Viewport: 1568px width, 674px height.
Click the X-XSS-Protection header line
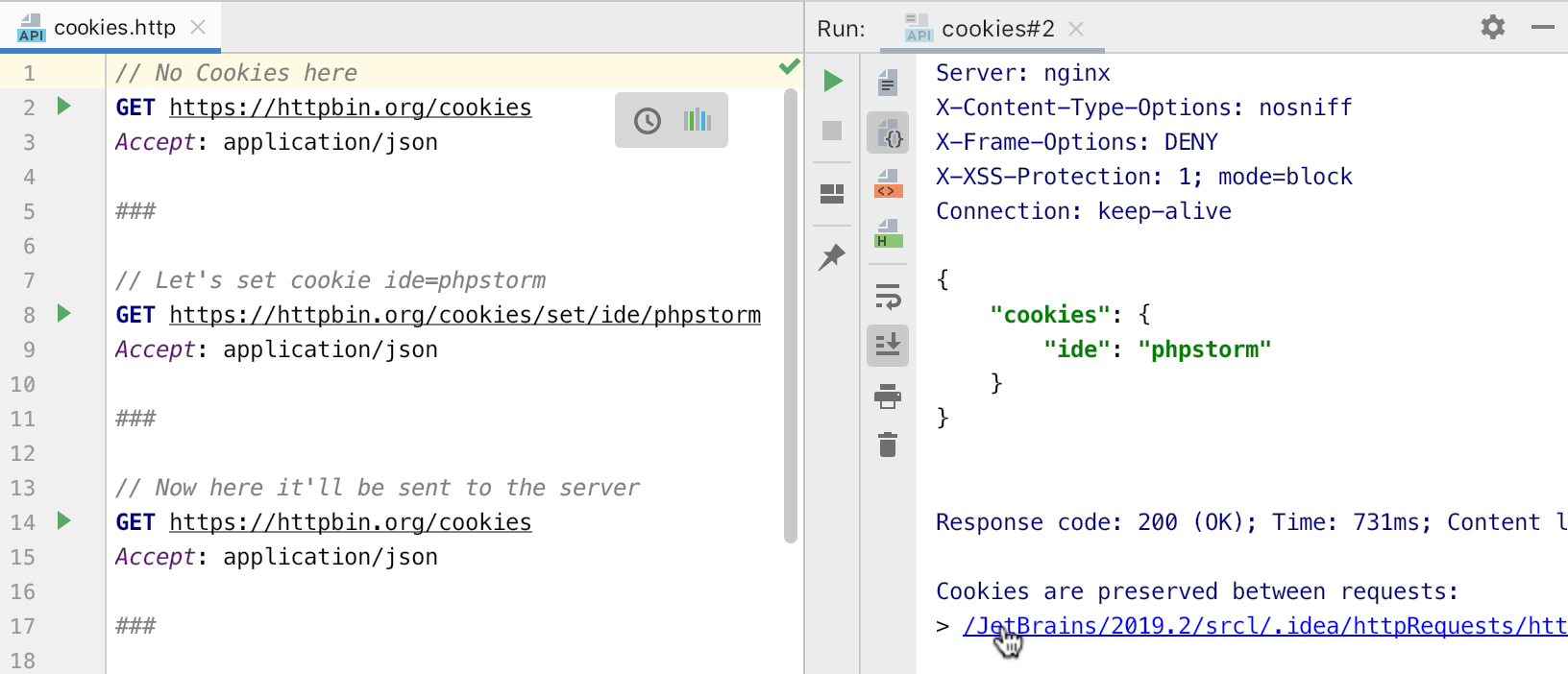[1144, 177]
